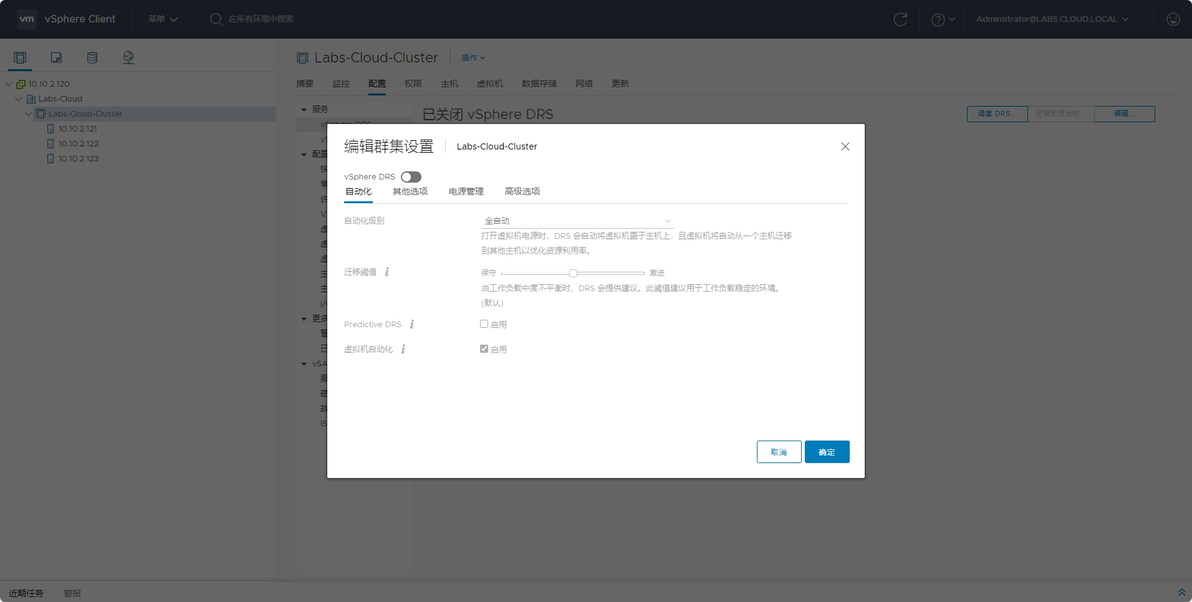Open the 摘要 tab
Viewport: 1192px width, 602px height.
tap(305, 84)
